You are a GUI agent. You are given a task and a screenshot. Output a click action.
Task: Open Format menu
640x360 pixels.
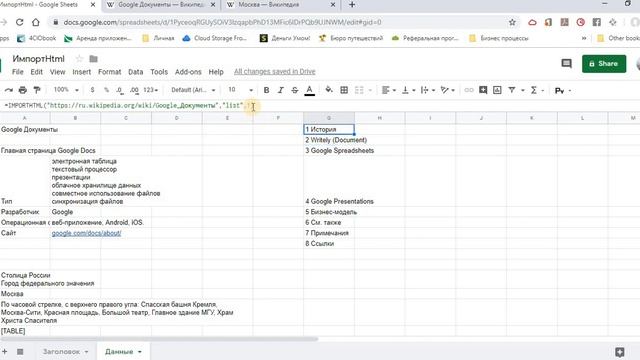(x=109, y=72)
